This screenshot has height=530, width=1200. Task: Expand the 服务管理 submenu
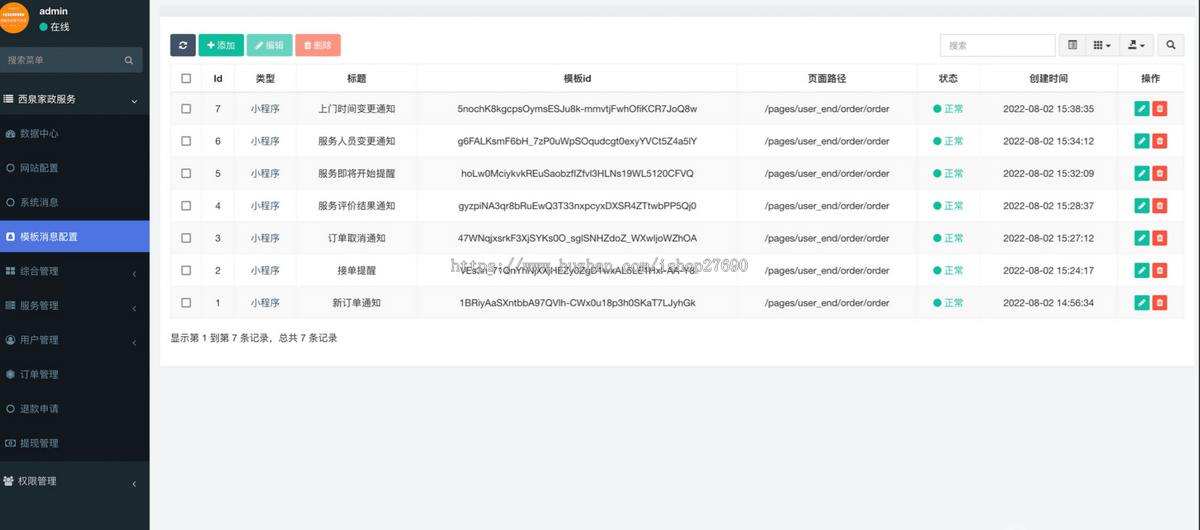(x=75, y=305)
